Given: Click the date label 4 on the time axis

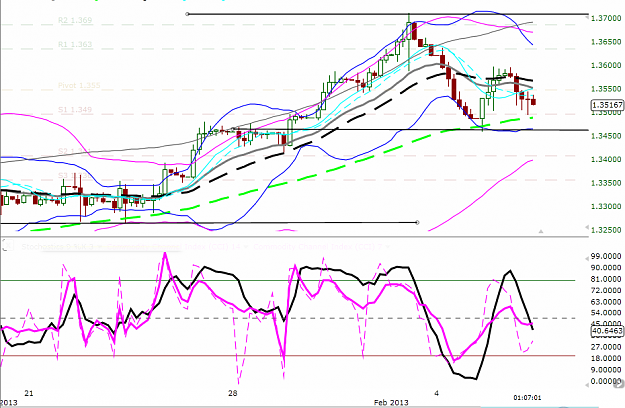Looking at the screenshot, I should [436, 393].
